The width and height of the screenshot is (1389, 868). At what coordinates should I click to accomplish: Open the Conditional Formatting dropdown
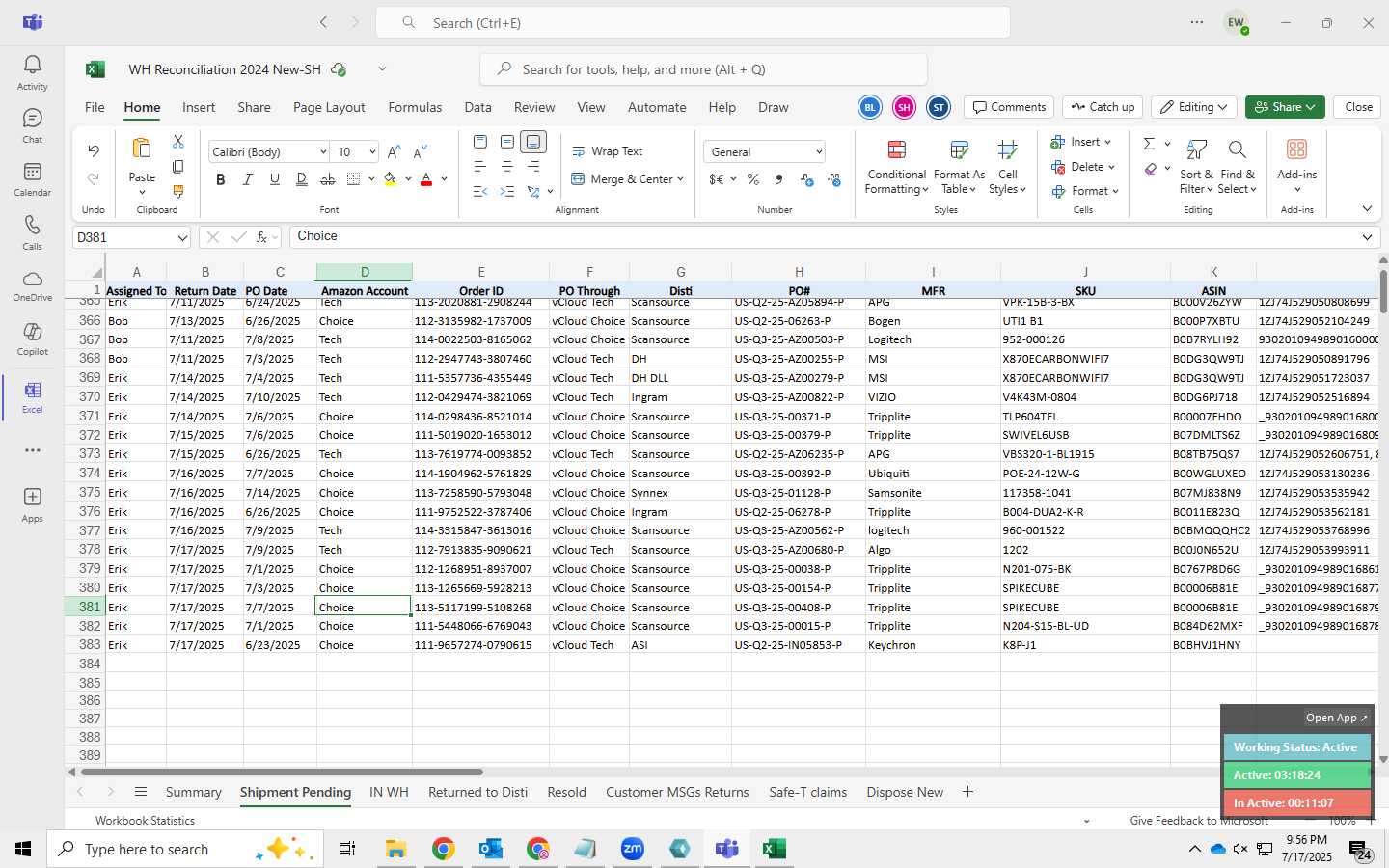tap(896, 168)
